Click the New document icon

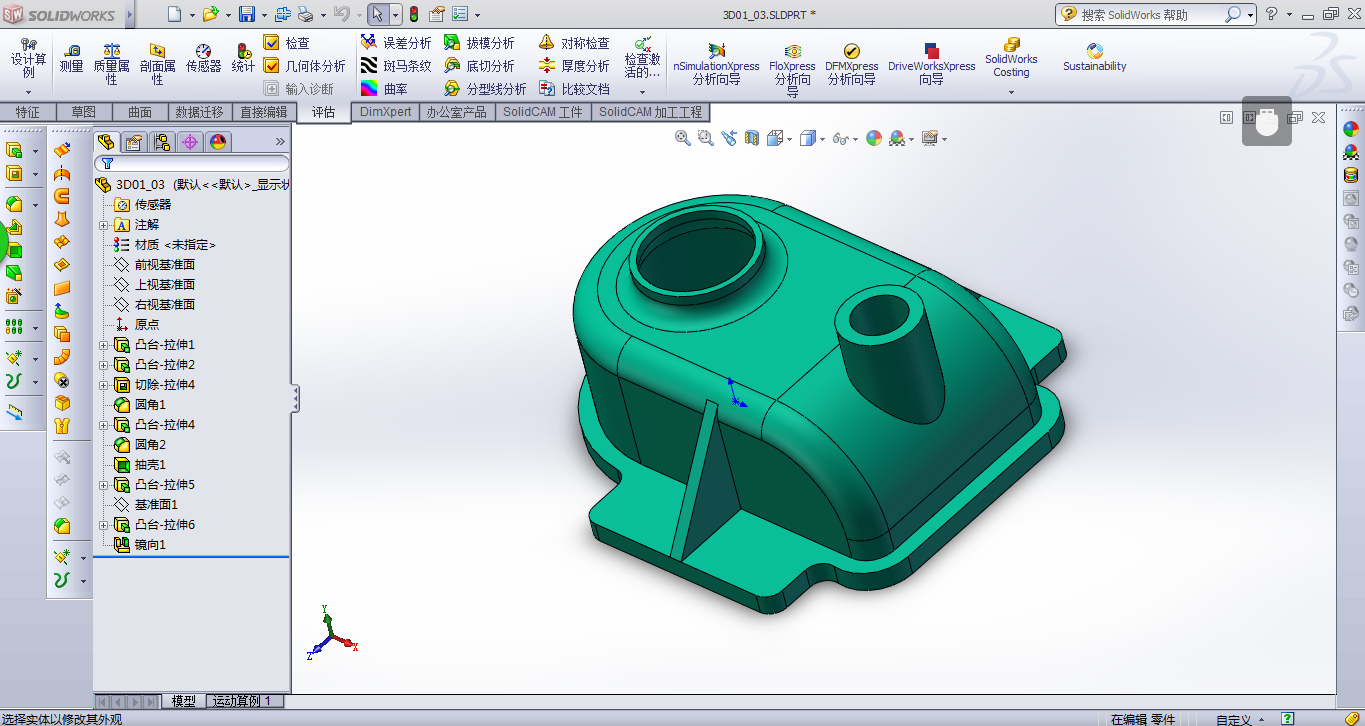pos(175,15)
